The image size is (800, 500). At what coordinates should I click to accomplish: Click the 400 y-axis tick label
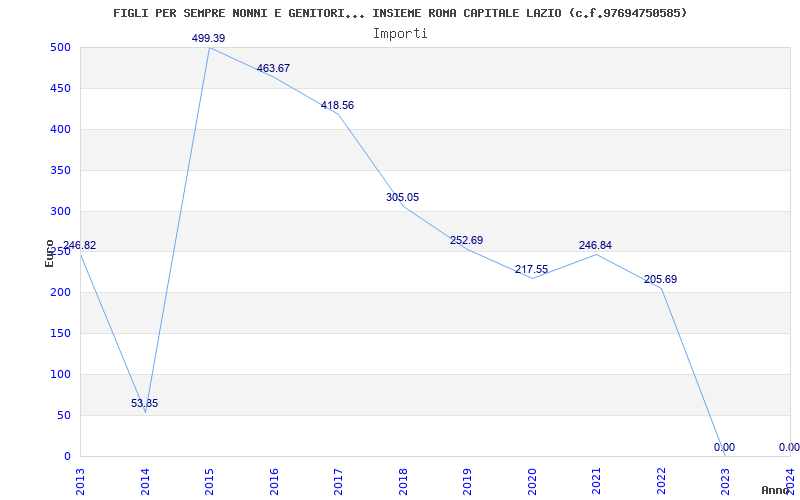tap(60, 130)
